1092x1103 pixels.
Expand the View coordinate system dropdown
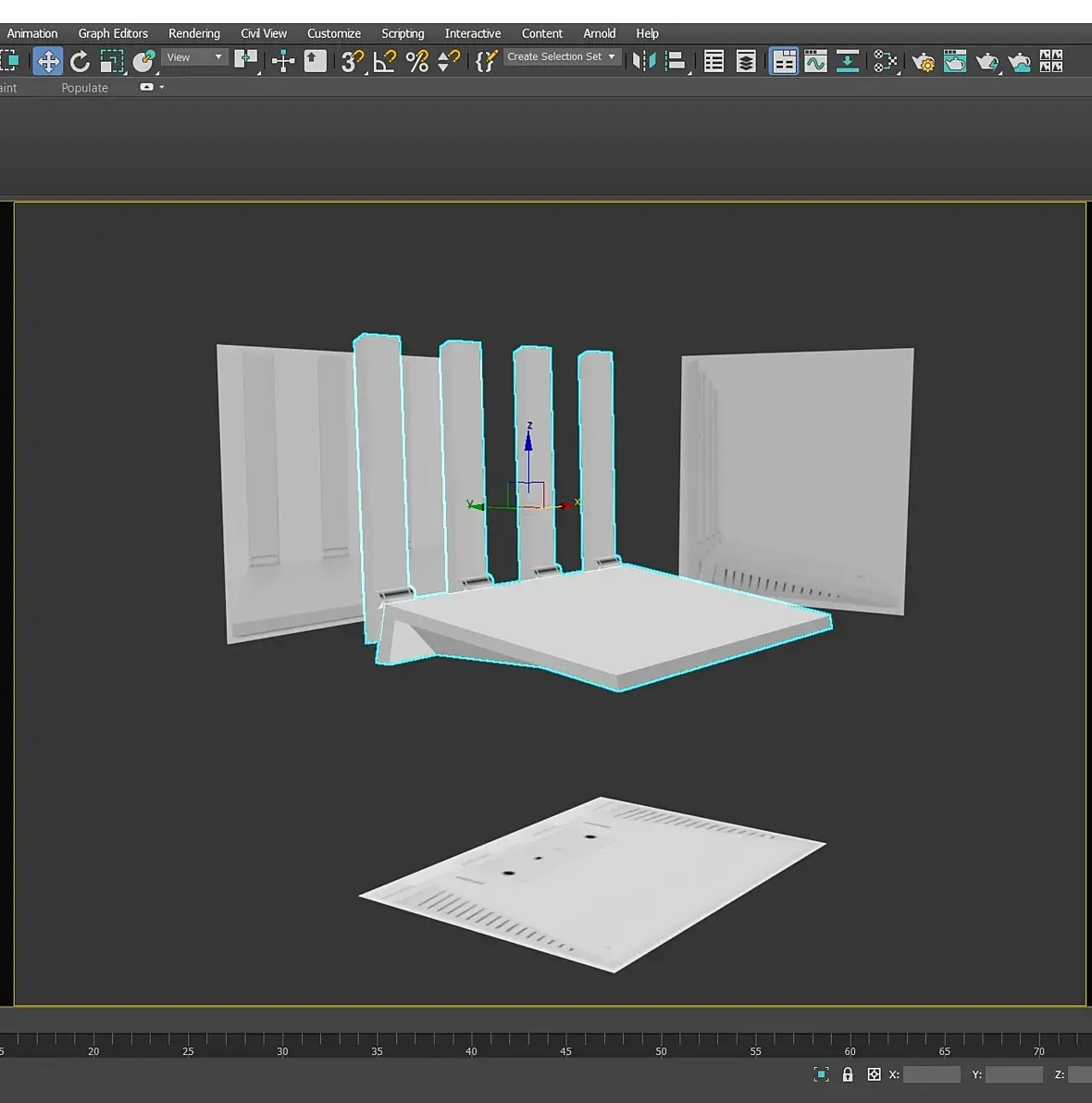[194, 57]
